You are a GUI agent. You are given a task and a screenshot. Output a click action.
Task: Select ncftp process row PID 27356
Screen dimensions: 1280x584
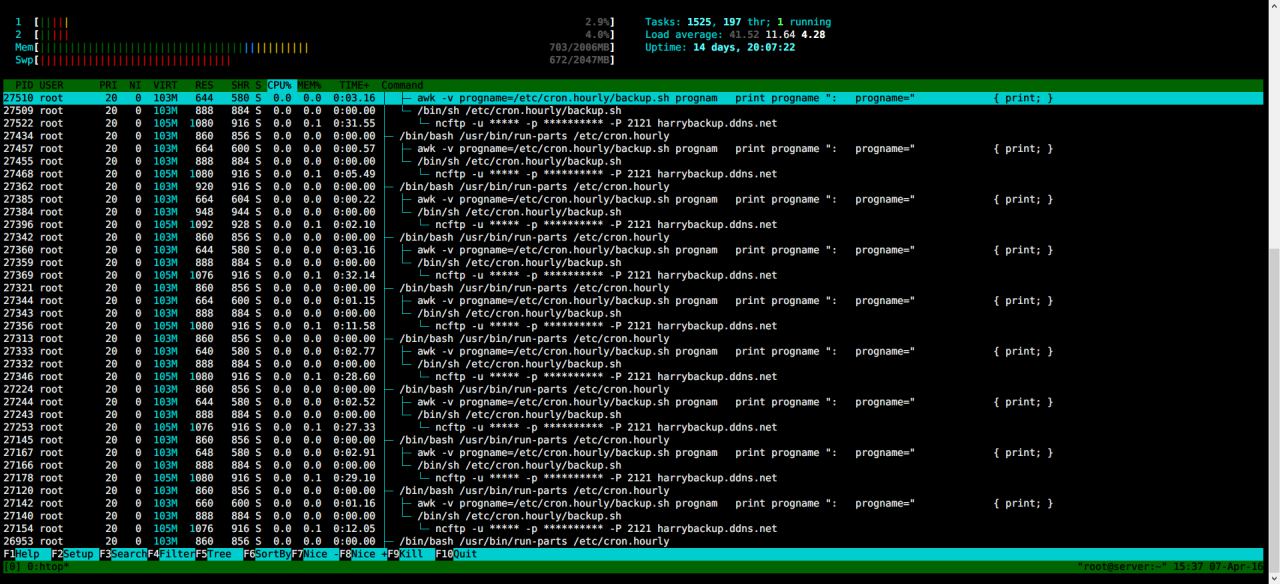click(x=632, y=326)
